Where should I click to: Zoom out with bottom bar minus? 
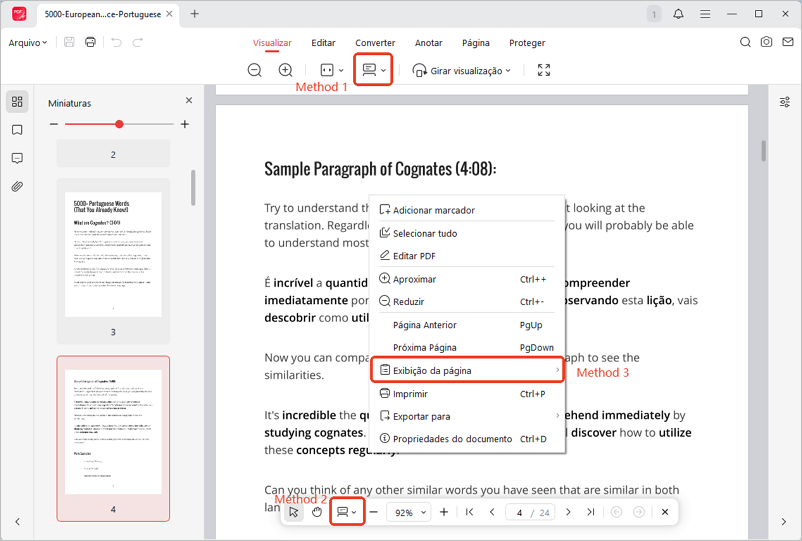click(373, 512)
